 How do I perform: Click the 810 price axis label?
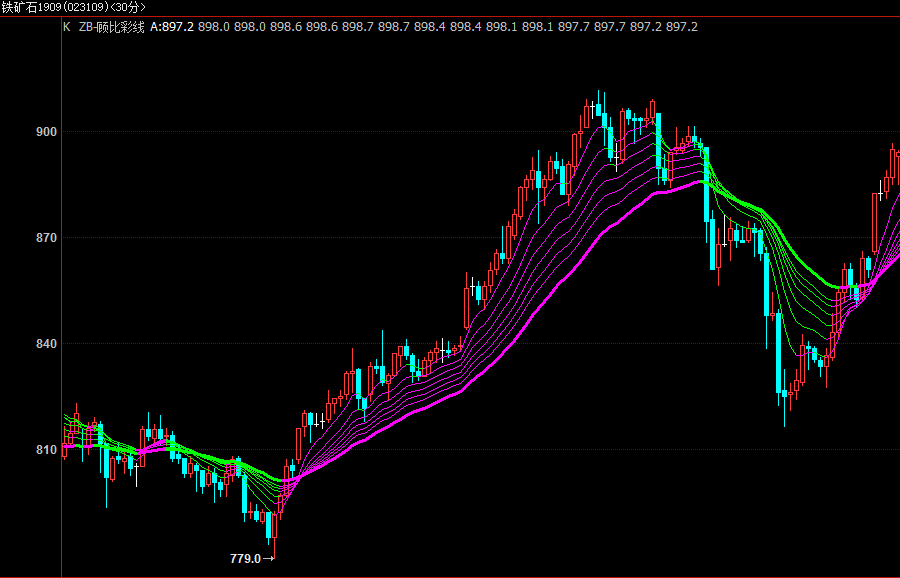tap(46, 449)
